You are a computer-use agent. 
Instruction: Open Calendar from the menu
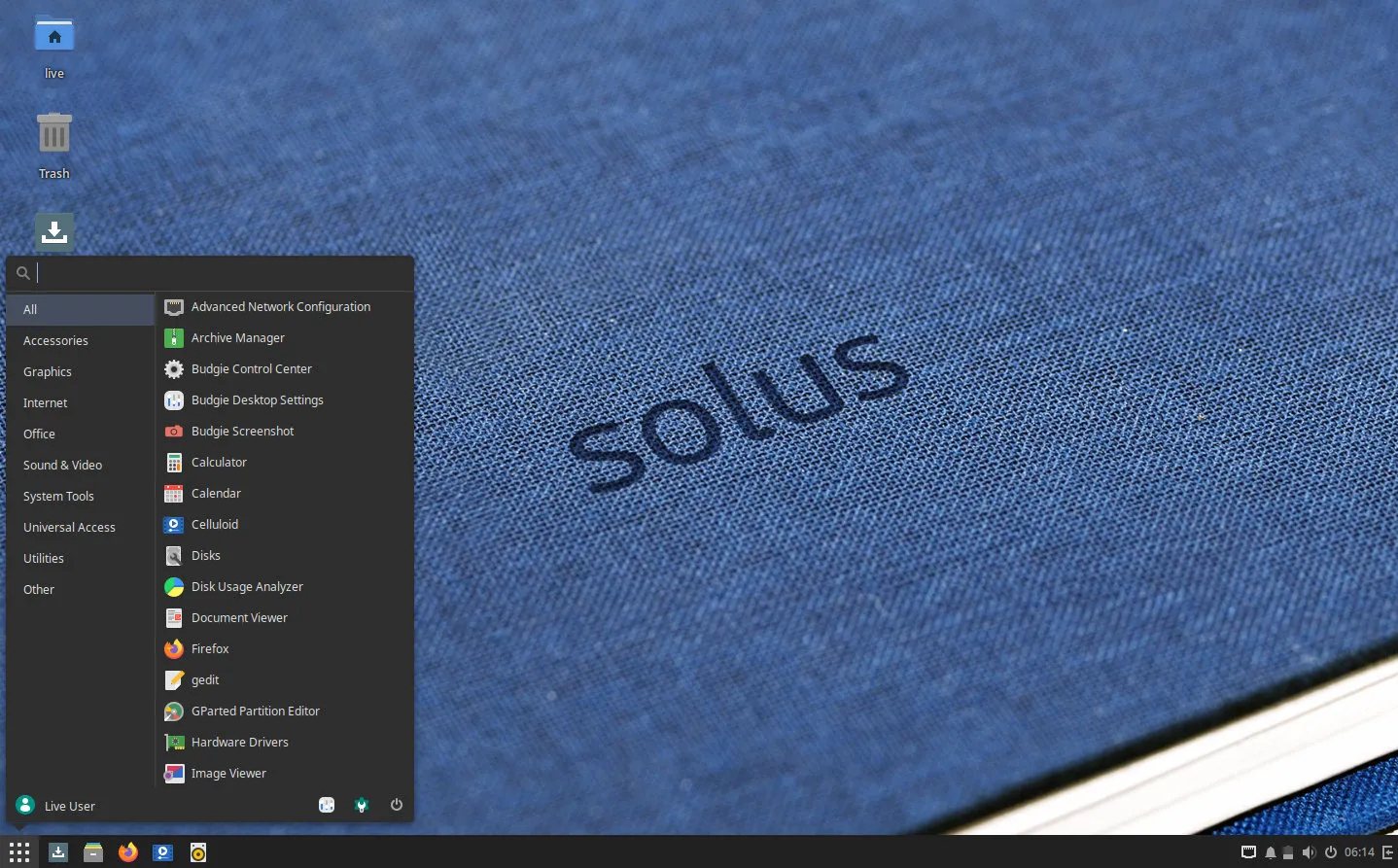coord(284,494)
